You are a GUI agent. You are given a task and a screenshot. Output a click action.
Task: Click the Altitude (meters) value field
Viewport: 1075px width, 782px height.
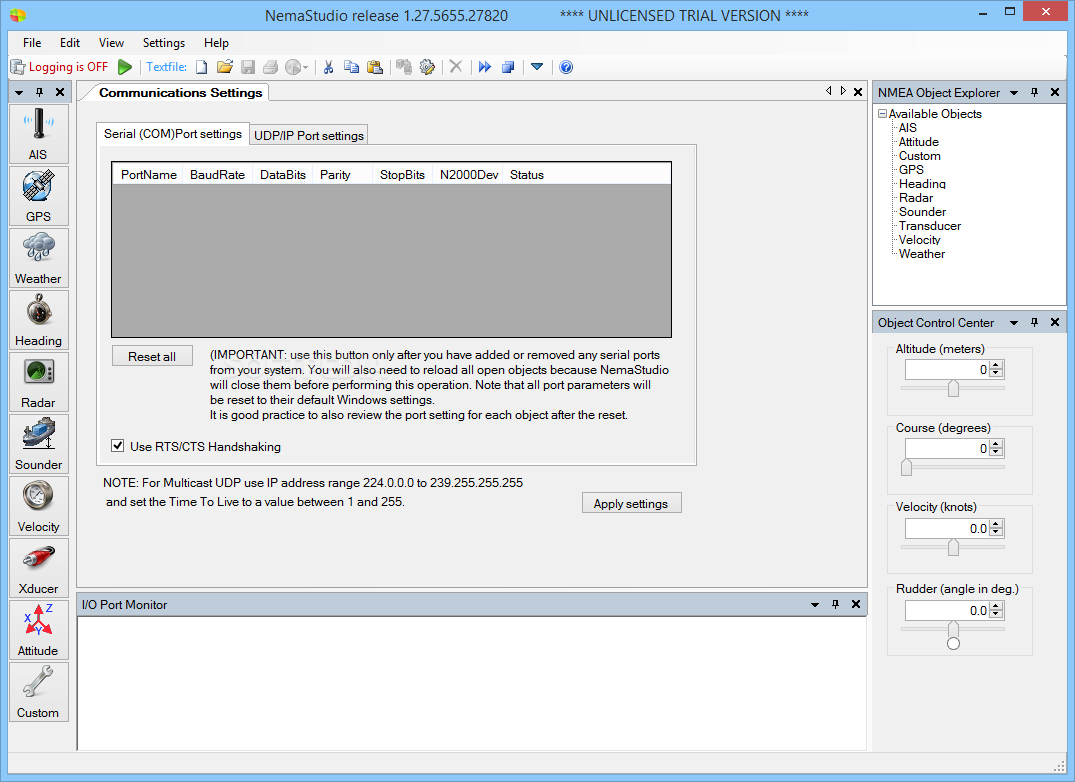point(947,369)
